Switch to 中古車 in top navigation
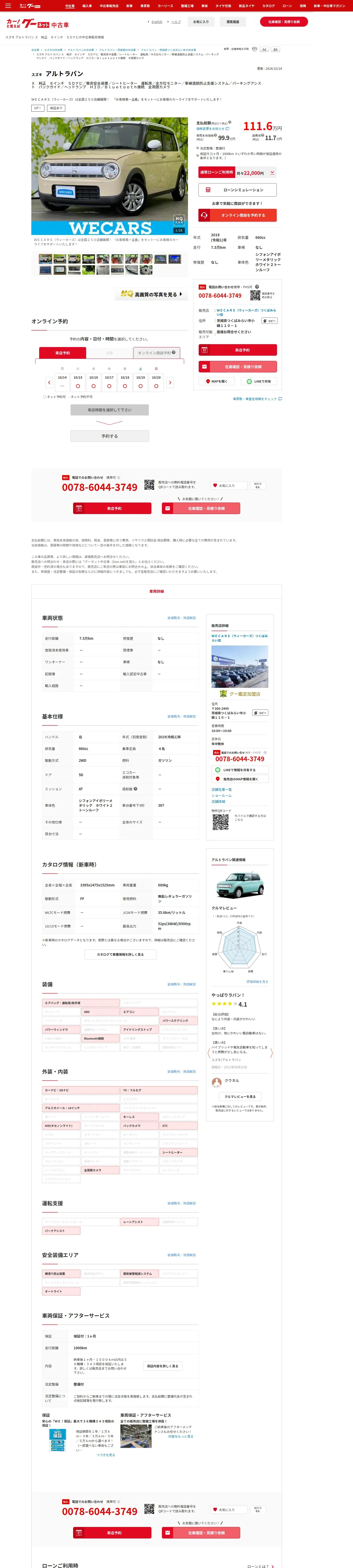The height and width of the screenshot is (1568, 353). [70, 5]
